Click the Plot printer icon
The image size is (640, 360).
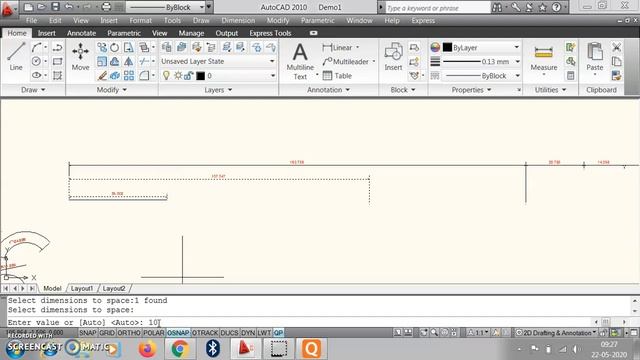106,7
